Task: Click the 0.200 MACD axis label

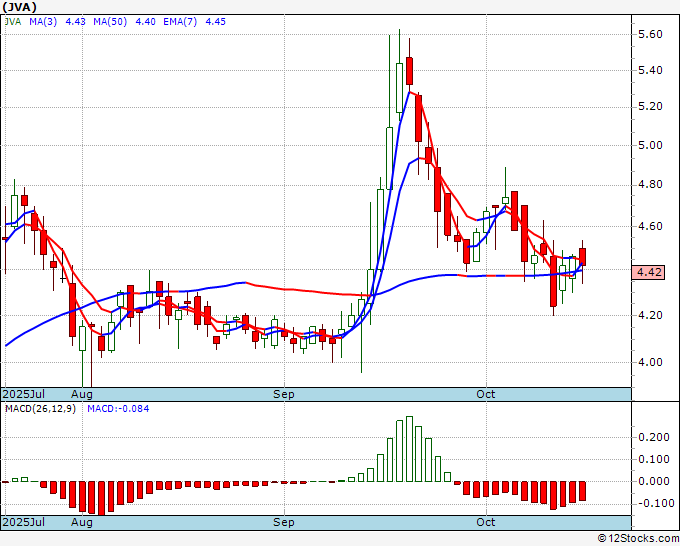Action: click(x=654, y=437)
